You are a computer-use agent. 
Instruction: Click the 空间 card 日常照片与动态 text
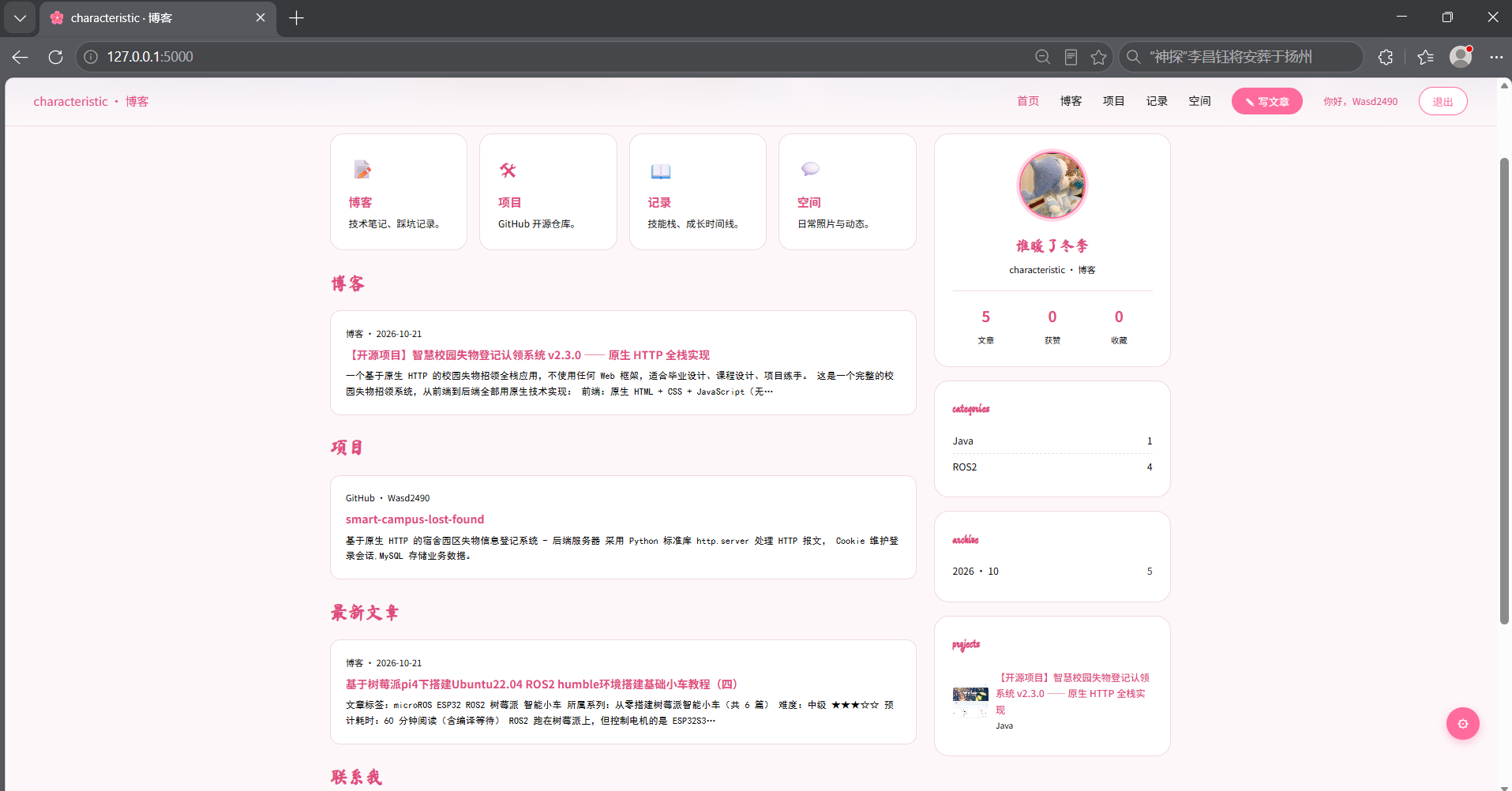tap(835, 224)
